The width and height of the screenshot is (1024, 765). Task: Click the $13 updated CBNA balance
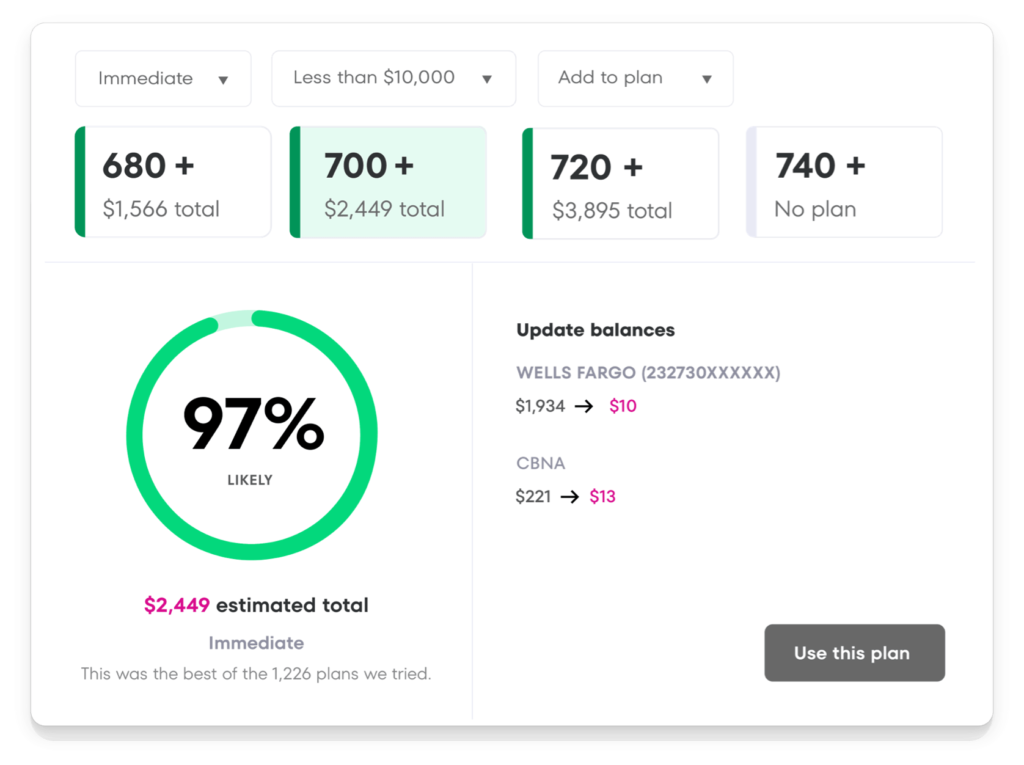point(604,496)
